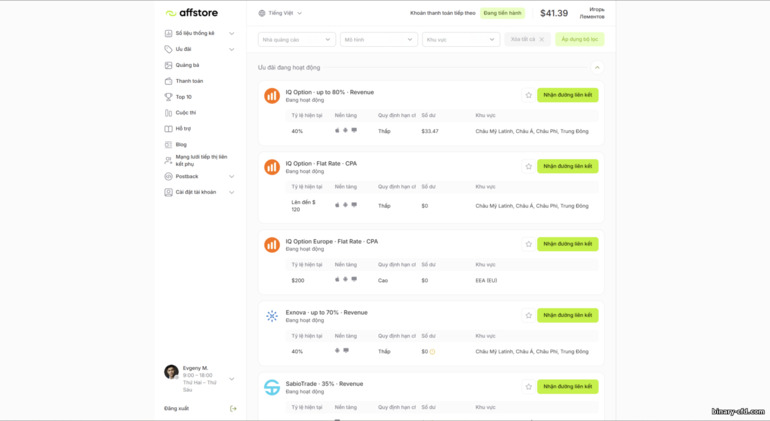Star the IQ Option Flat Rate CPA offer

(528, 167)
